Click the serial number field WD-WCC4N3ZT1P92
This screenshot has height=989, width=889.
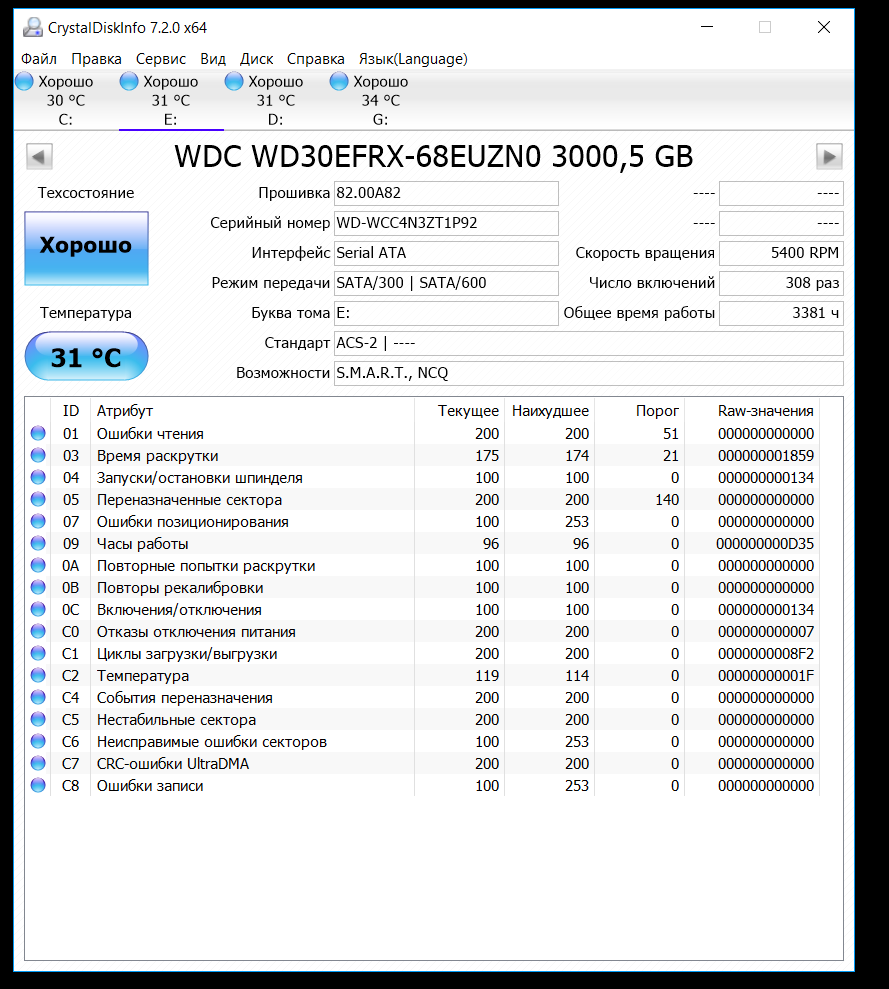click(446, 223)
